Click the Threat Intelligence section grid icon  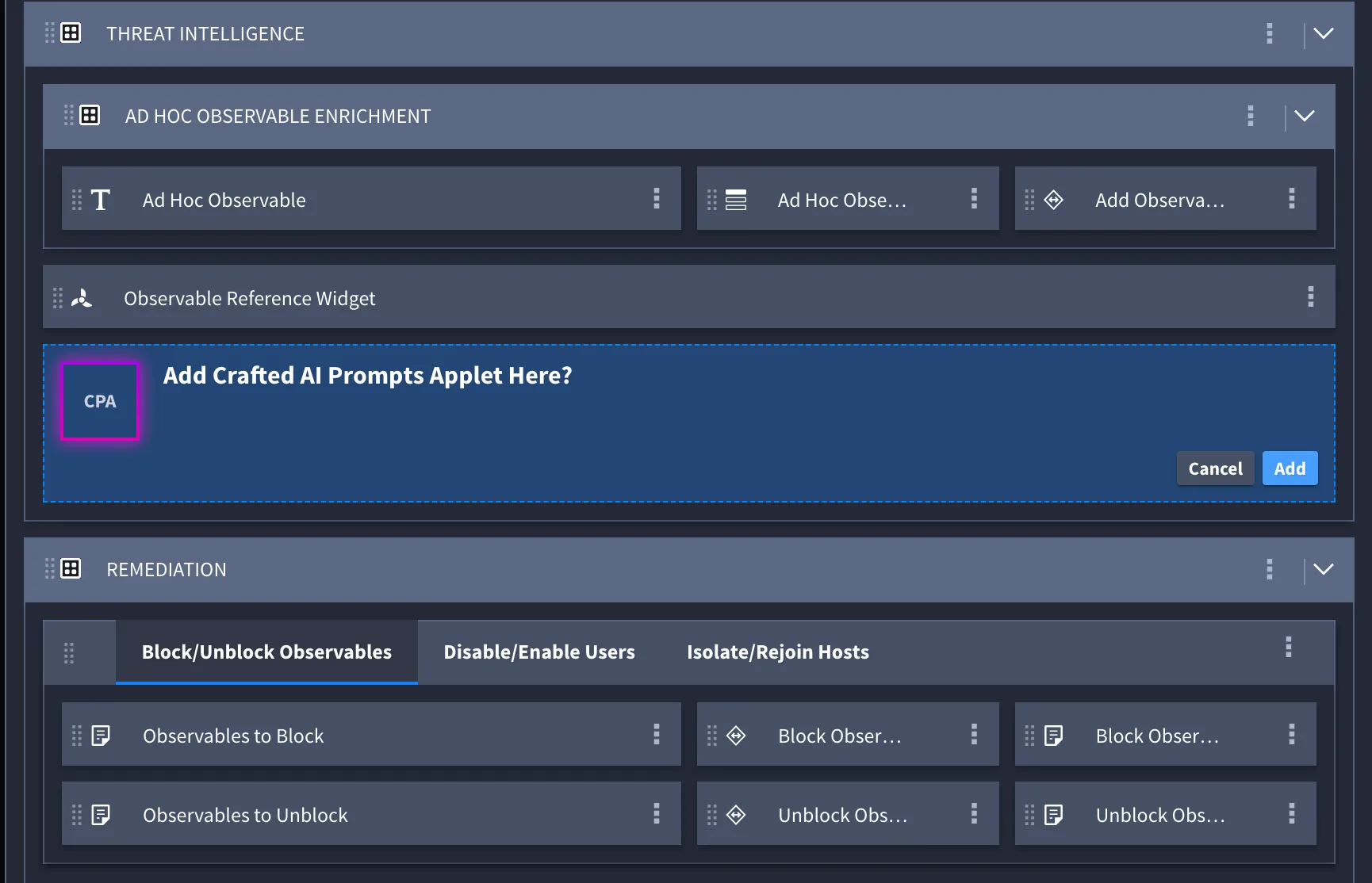click(x=71, y=33)
